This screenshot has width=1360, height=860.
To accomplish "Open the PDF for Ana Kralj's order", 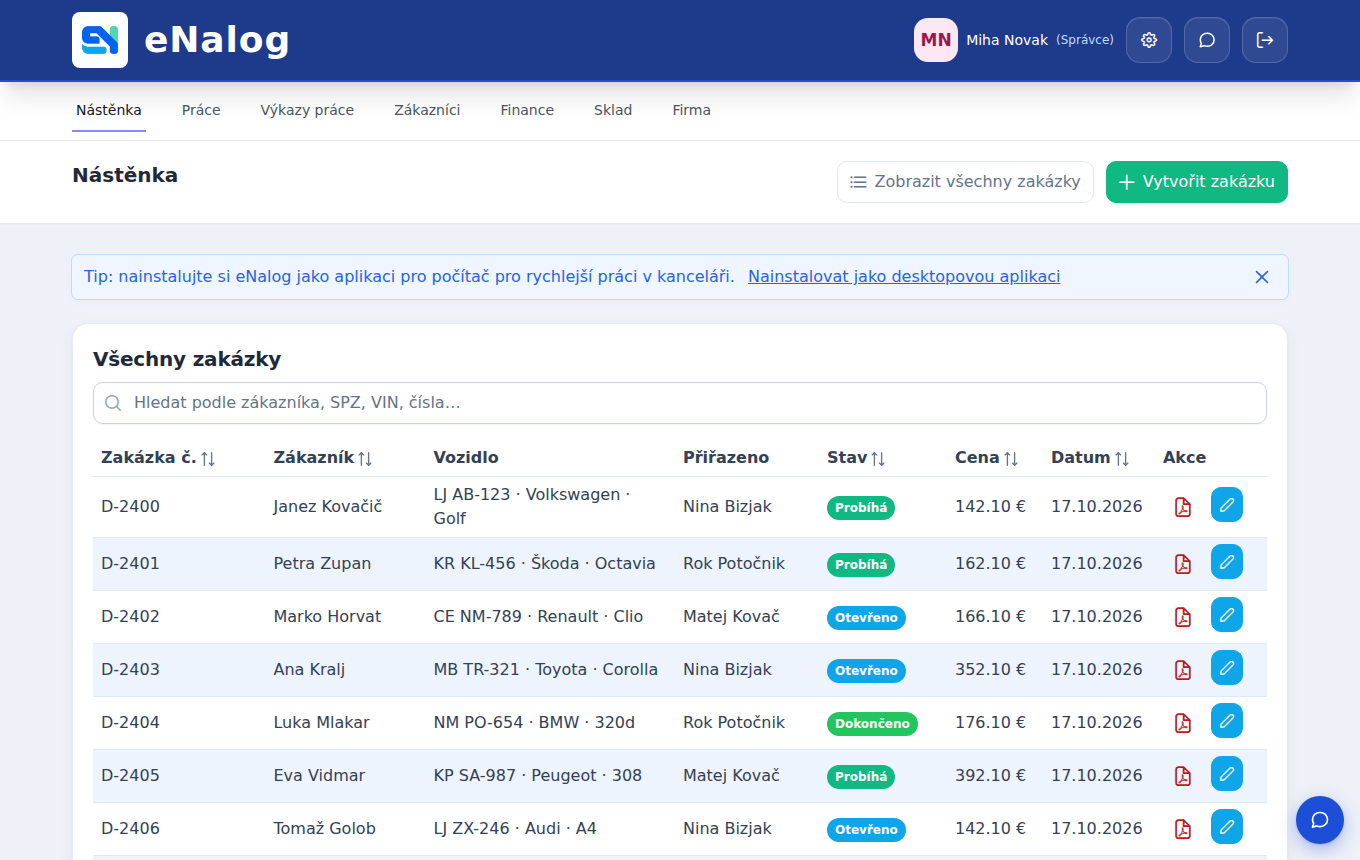I will 1183,670.
